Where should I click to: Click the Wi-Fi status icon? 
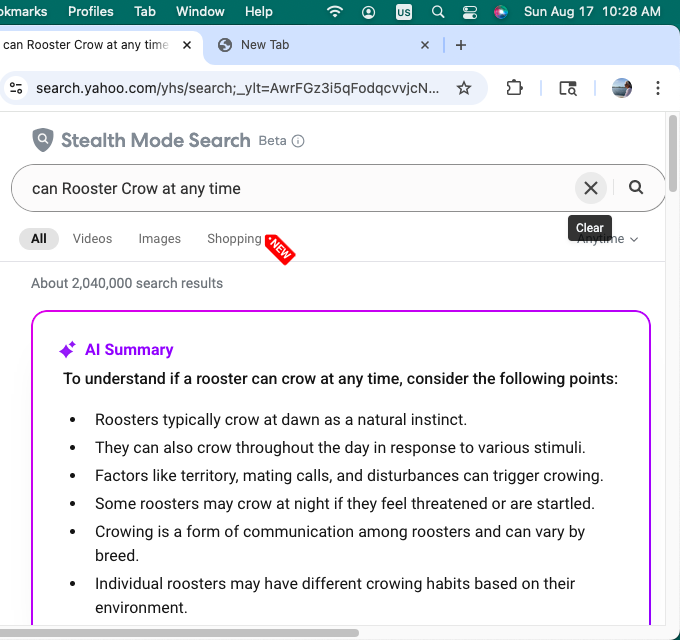point(335,12)
